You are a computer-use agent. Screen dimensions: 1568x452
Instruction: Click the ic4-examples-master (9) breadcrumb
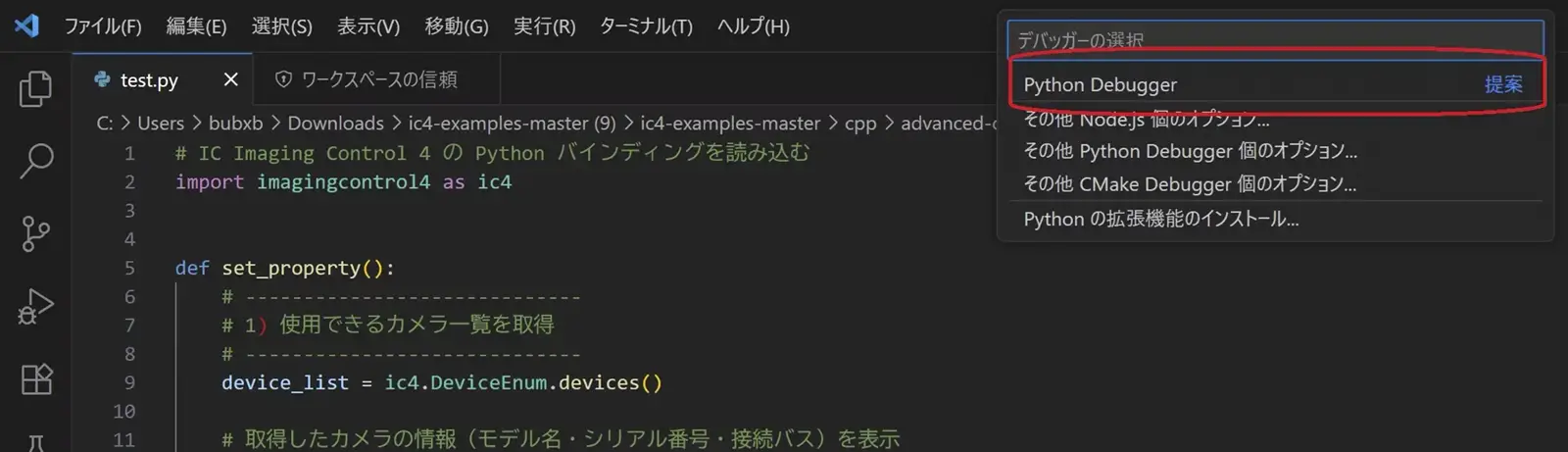point(512,124)
